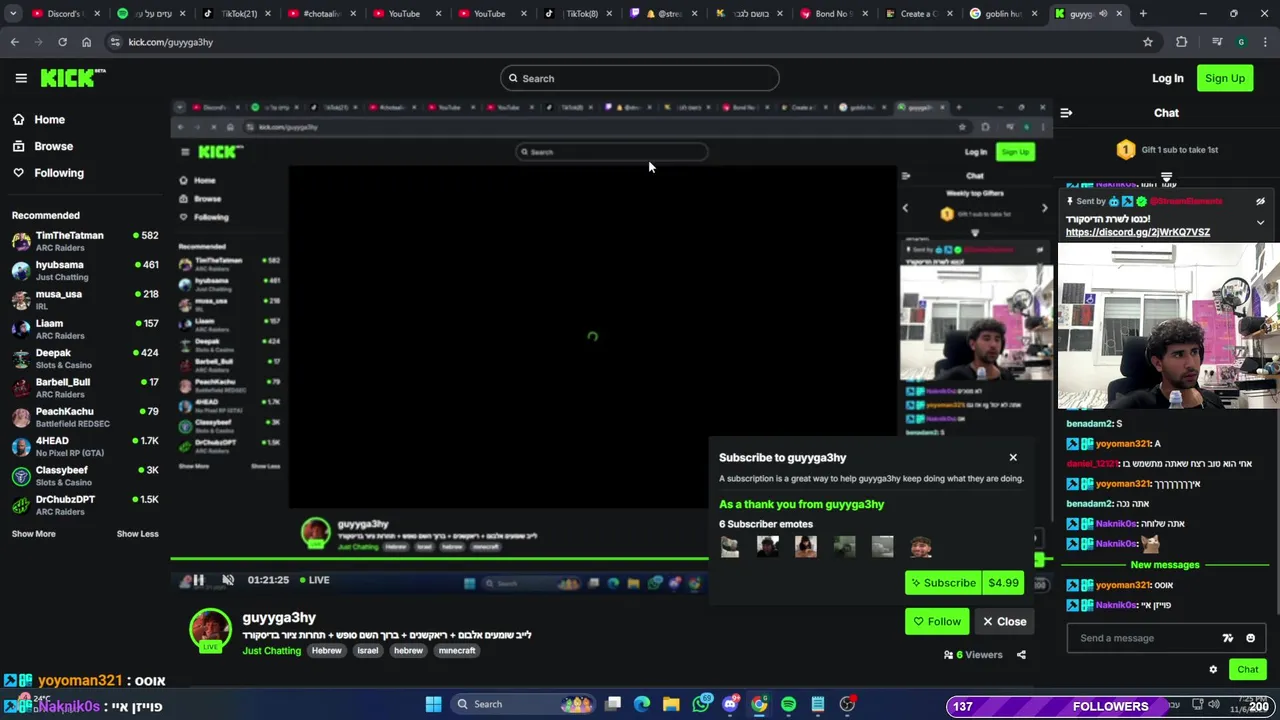The image size is (1280, 720).
Task: Open File Explorer from the taskbar
Action: point(671,704)
